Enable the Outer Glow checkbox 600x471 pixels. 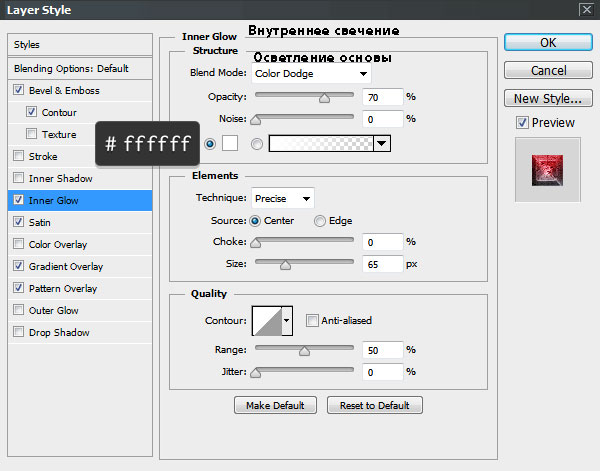(18, 310)
